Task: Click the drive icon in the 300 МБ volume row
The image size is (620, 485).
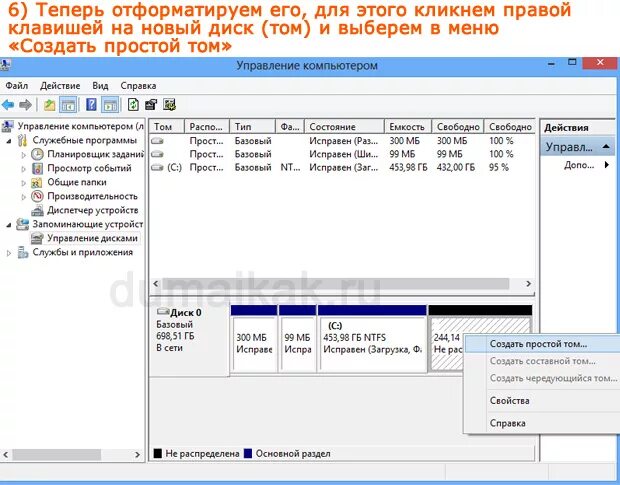Action: 157,141
